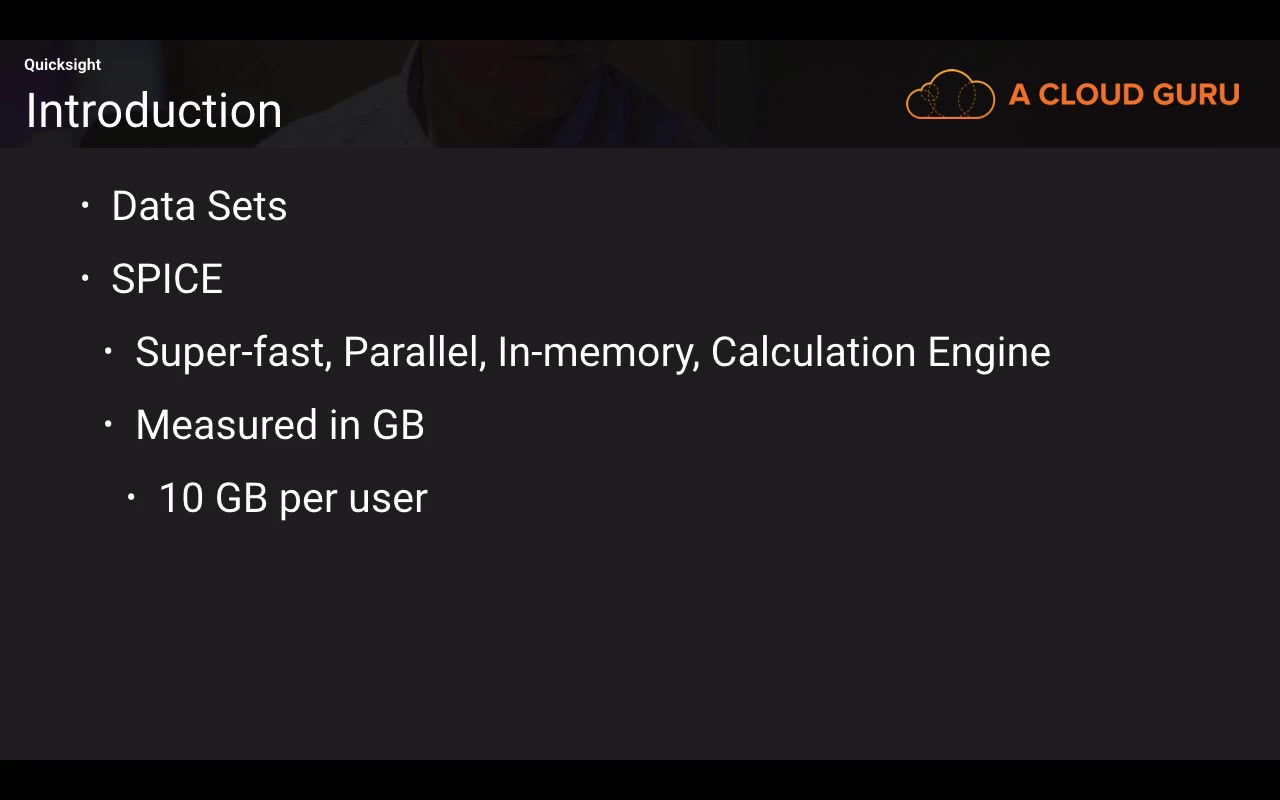The width and height of the screenshot is (1280, 800).
Task: Click the bullet dot before Measured in GB
Action: [108, 425]
